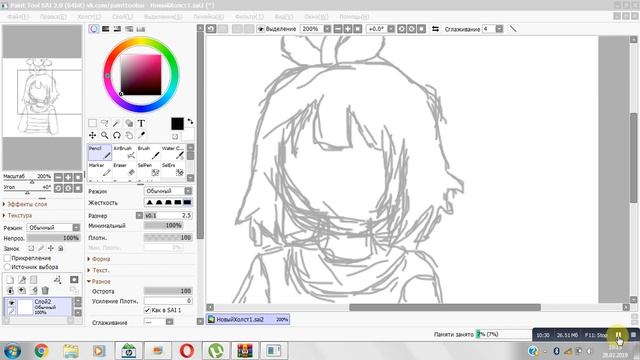This screenshot has height=360, width=640.
Task: Expand the Текст. section
Action: click(98, 270)
